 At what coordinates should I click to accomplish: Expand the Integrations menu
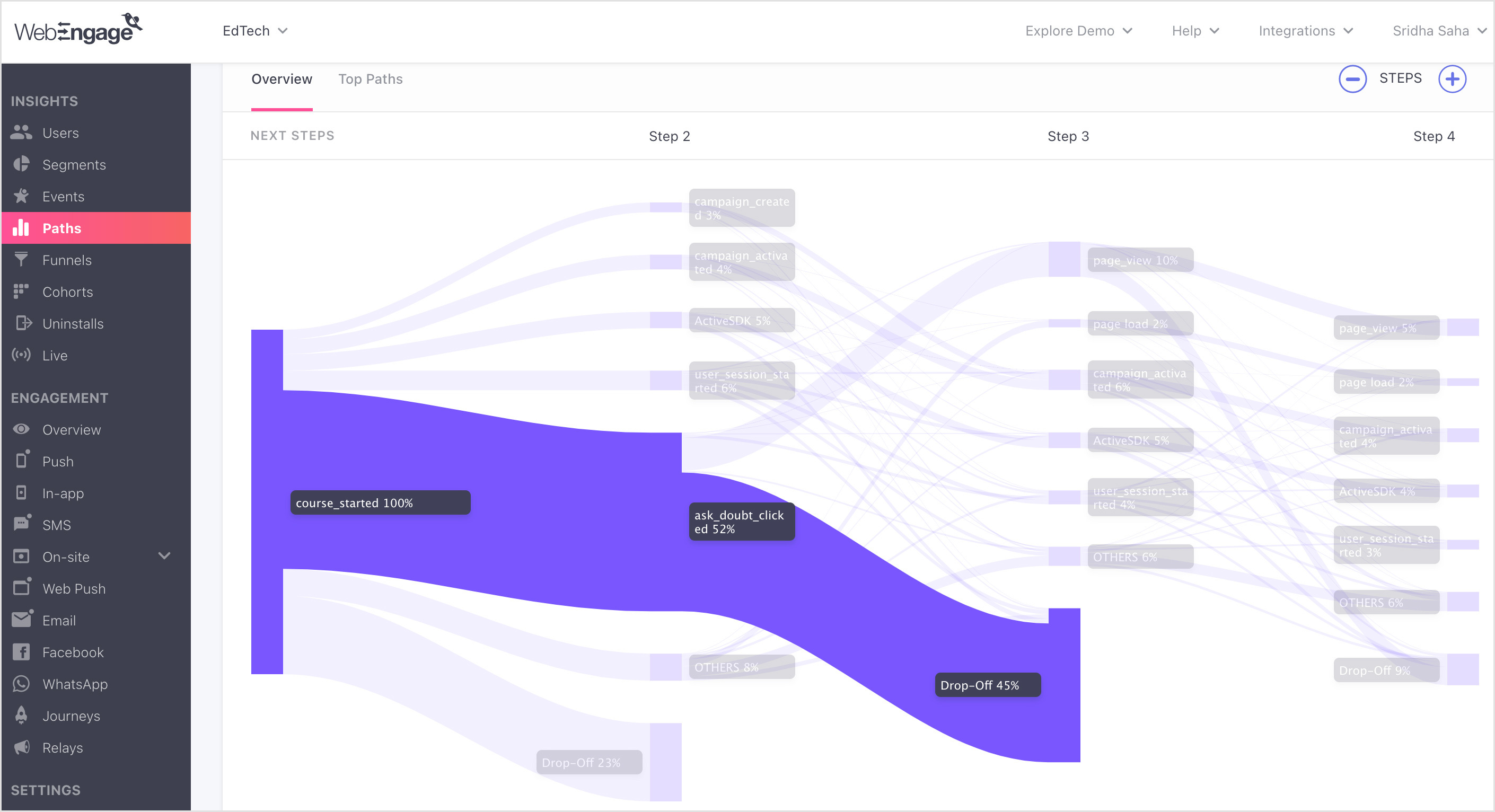[x=1306, y=31]
